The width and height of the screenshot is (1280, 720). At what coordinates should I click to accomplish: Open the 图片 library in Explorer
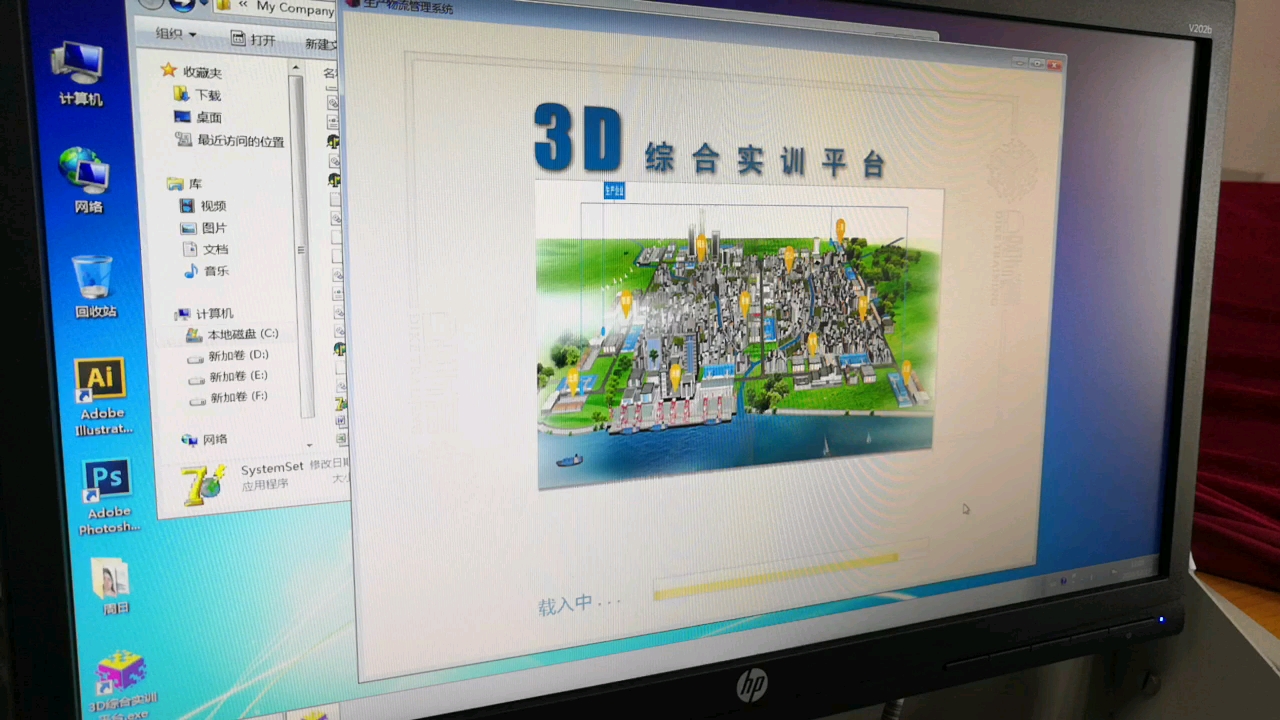[x=205, y=228]
